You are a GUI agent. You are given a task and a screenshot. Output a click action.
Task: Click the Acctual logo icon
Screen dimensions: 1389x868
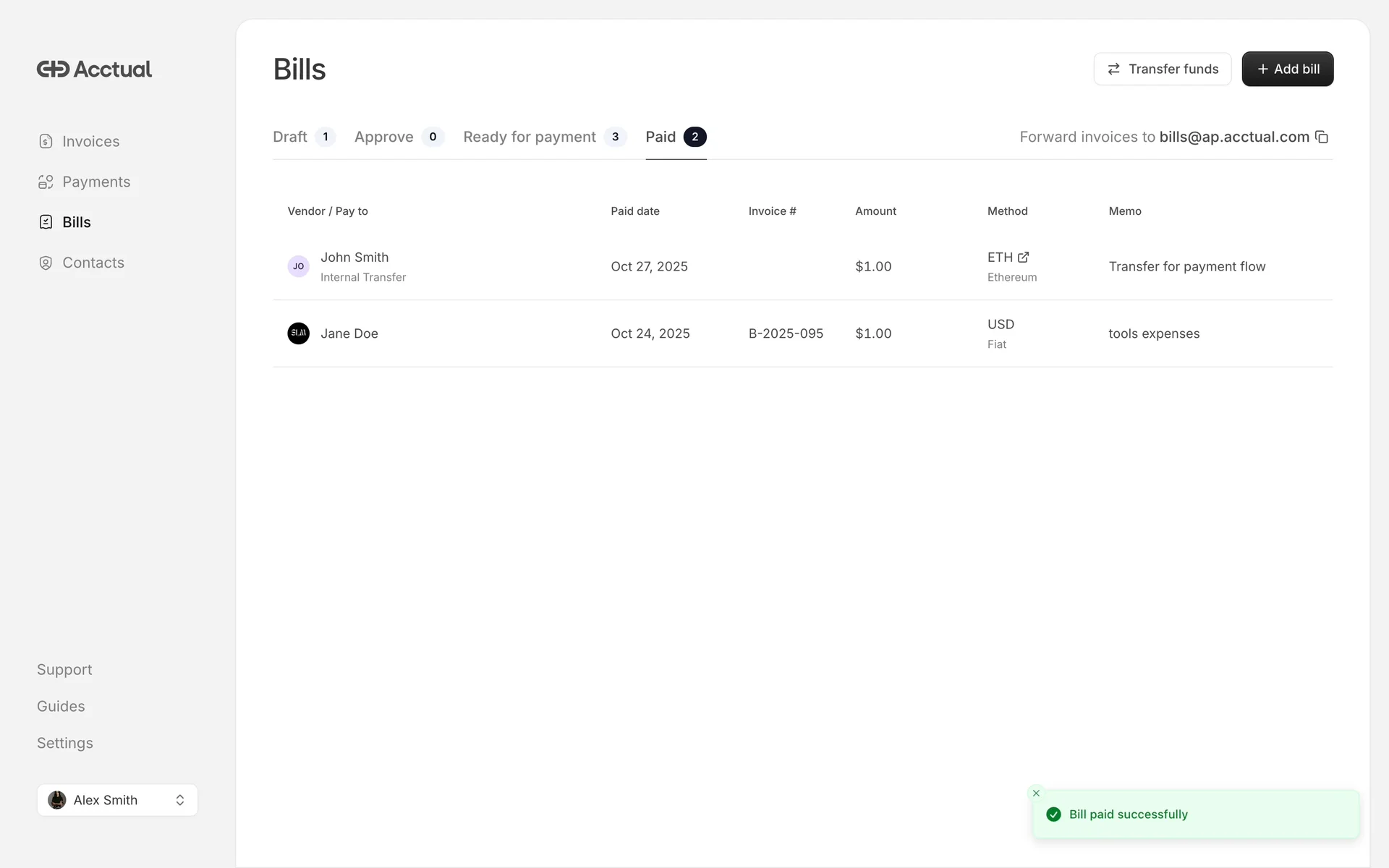(53, 69)
